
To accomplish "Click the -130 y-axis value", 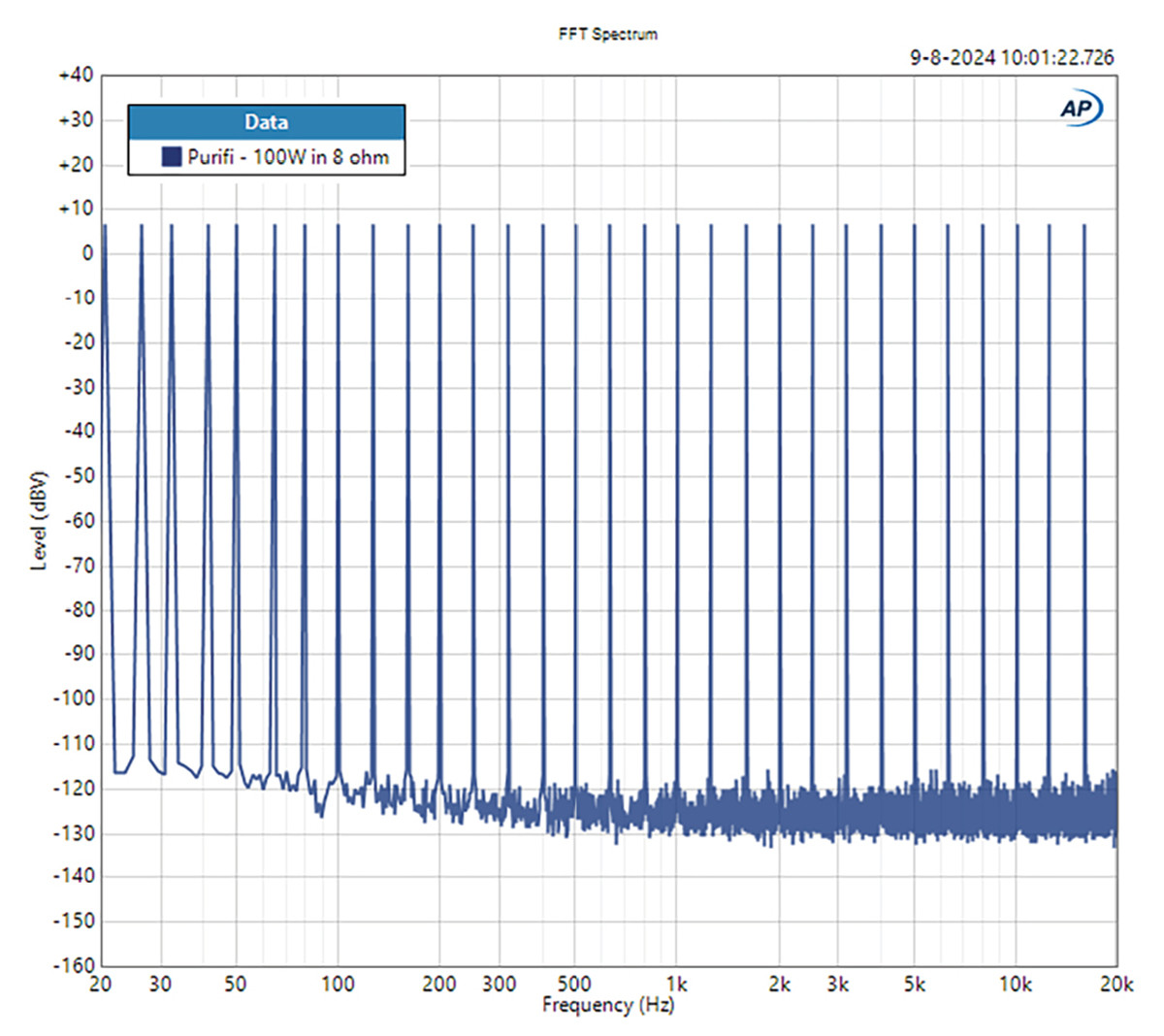I will coord(74,833).
